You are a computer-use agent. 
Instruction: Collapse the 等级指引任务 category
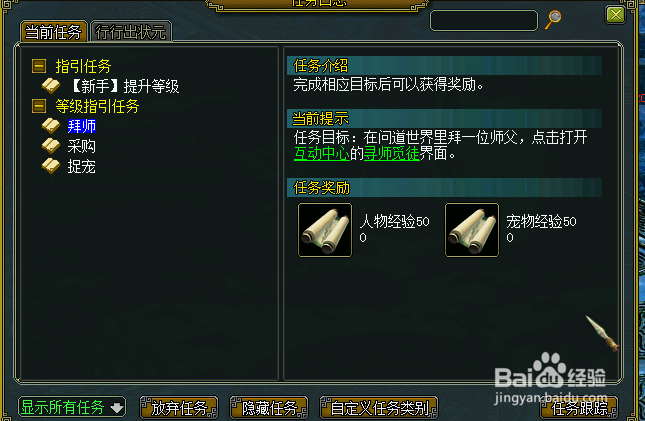pos(39,106)
